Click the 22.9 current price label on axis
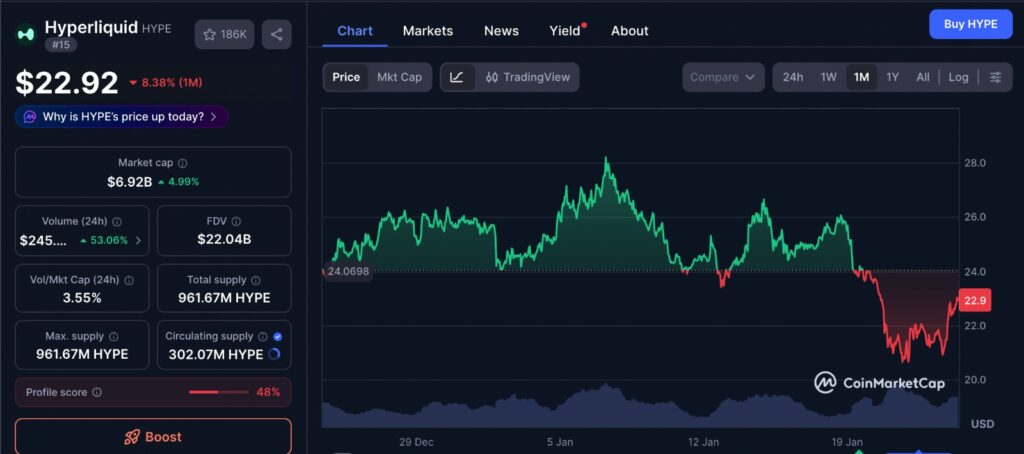 point(974,300)
